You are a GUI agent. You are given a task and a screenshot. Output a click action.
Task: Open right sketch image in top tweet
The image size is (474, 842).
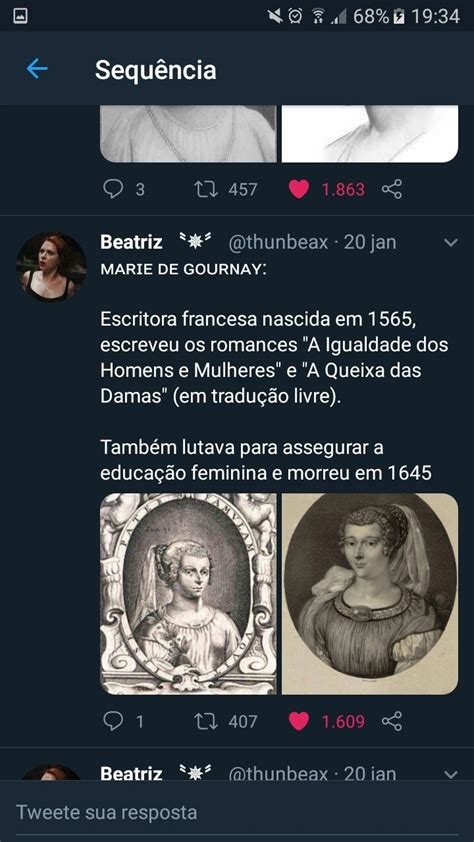click(x=370, y=134)
